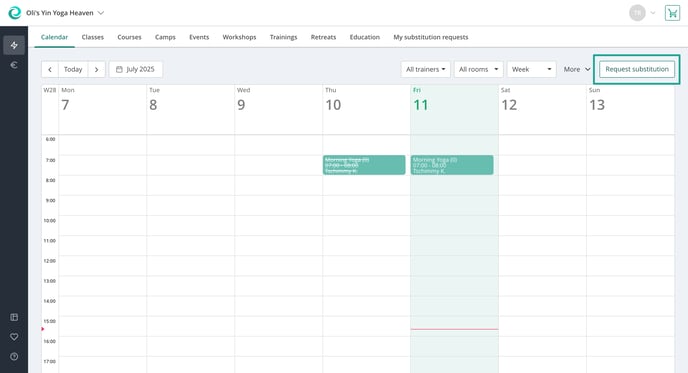Viewport: 688px width, 373px height.
Task: Expand the More options menu
Action: pyautogui.click(x=577, y=69)
